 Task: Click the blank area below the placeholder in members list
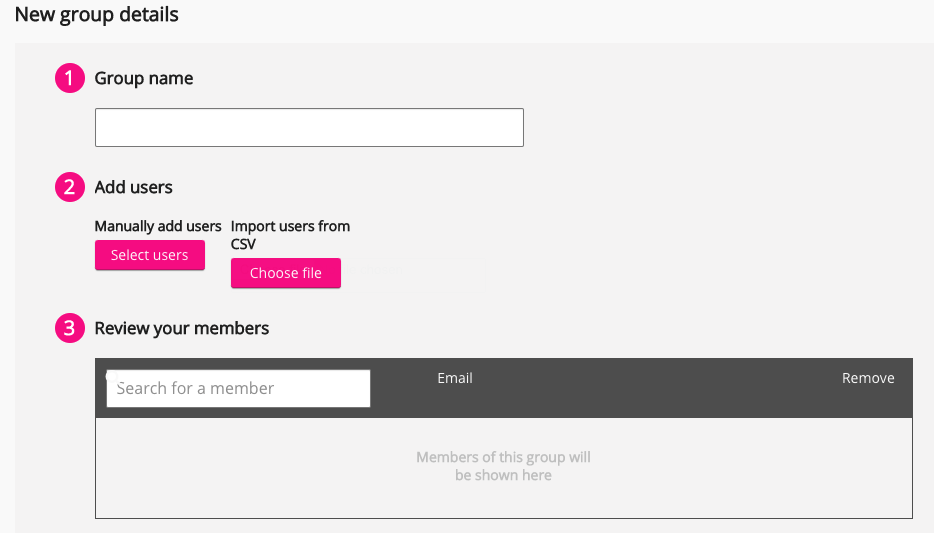[503, 503]
